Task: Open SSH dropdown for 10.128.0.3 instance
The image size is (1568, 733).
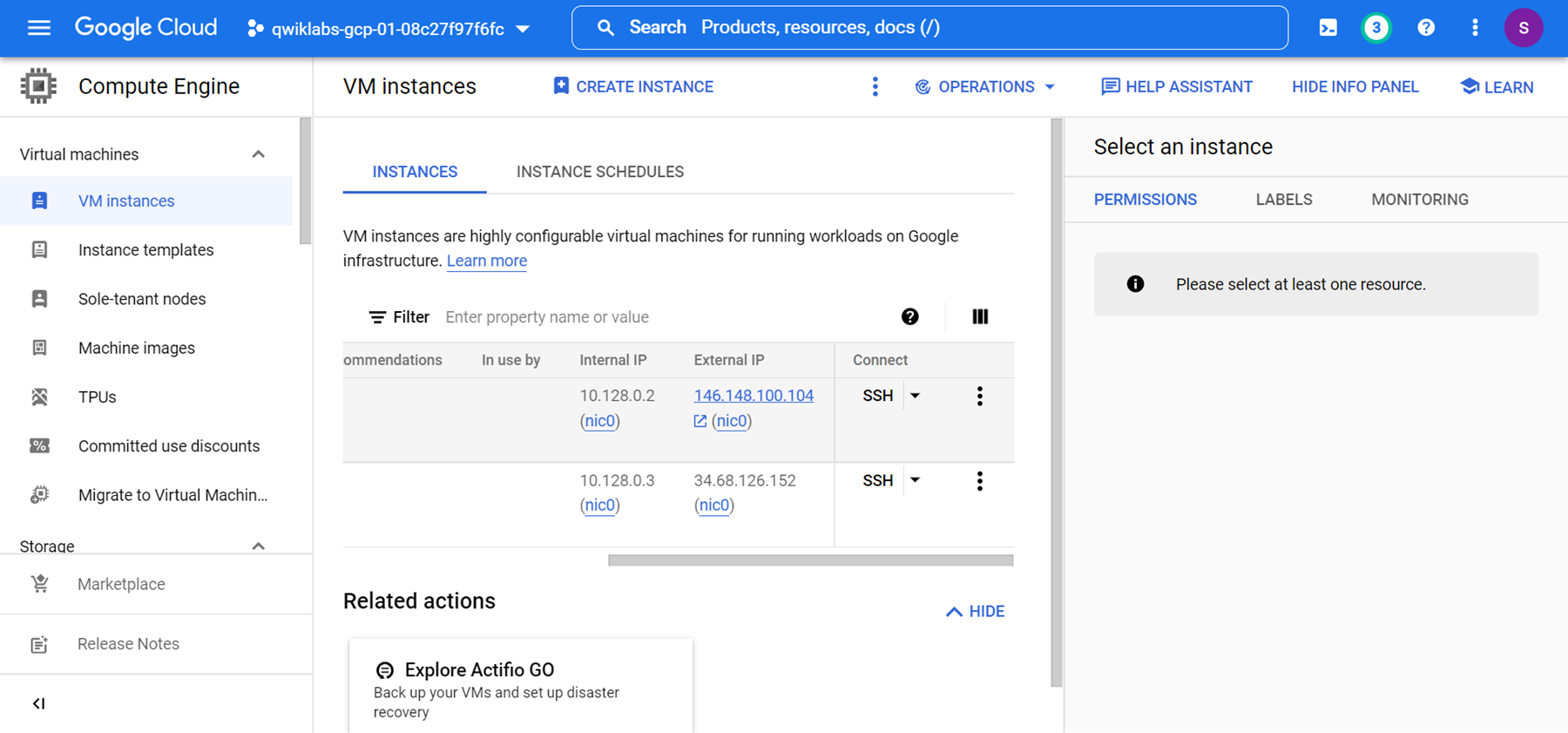Action: pos(916,480)
